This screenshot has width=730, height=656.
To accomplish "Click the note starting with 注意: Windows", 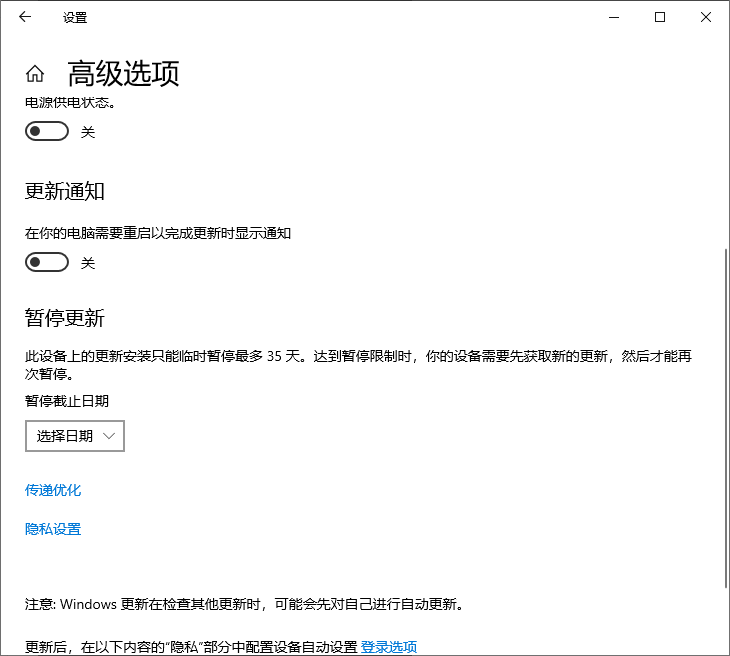I will point(244,604).
